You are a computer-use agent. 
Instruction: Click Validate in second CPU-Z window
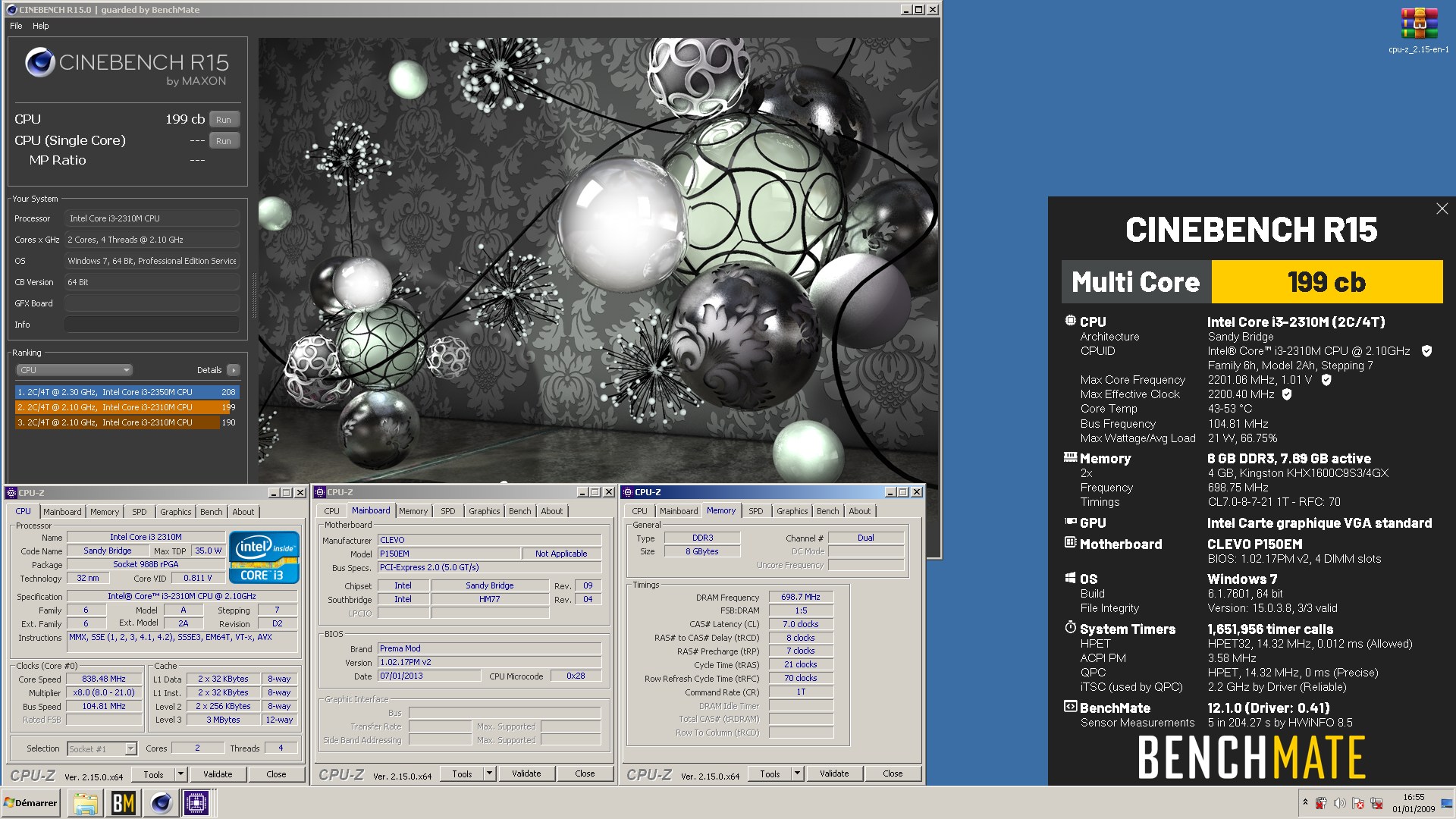click(526, 773)
